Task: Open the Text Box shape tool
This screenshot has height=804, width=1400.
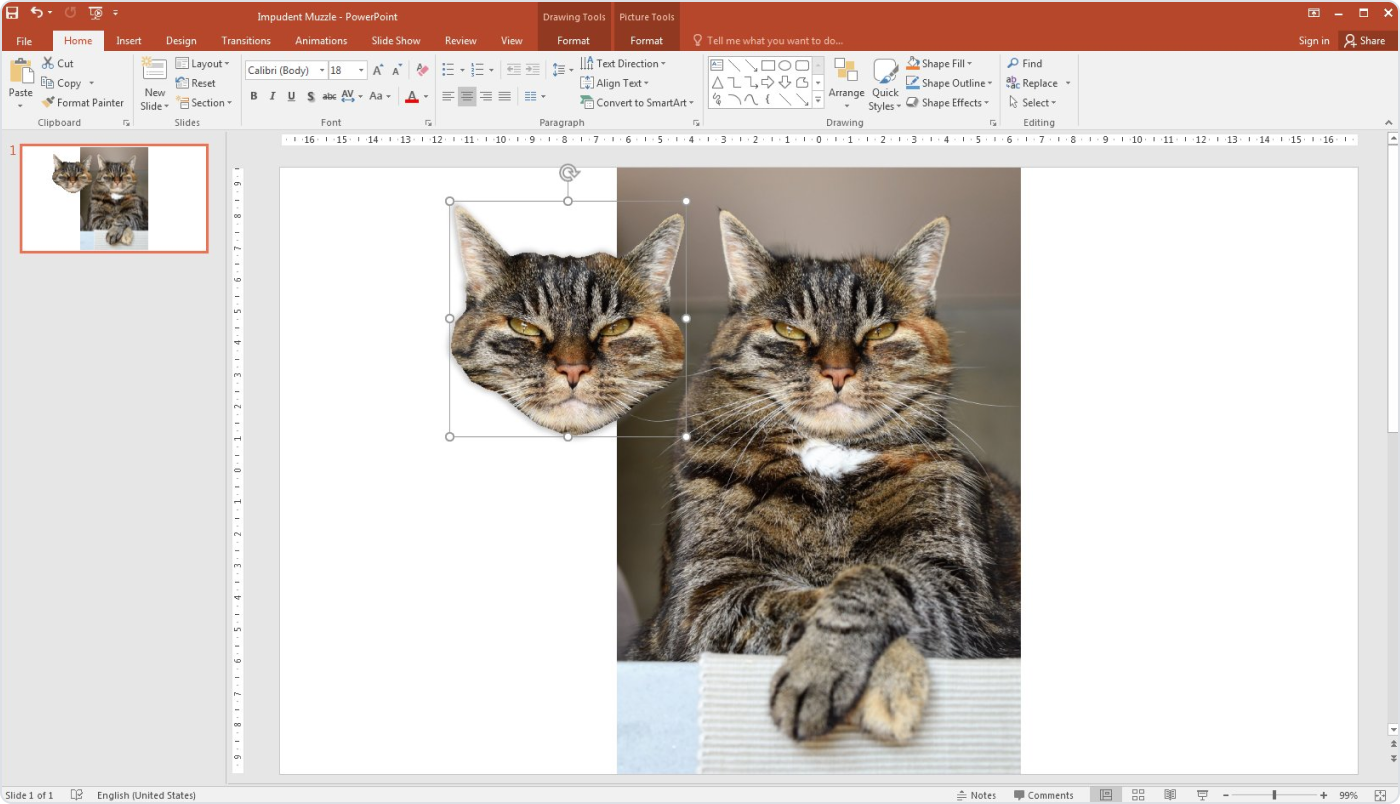Action: click(716, 63)
